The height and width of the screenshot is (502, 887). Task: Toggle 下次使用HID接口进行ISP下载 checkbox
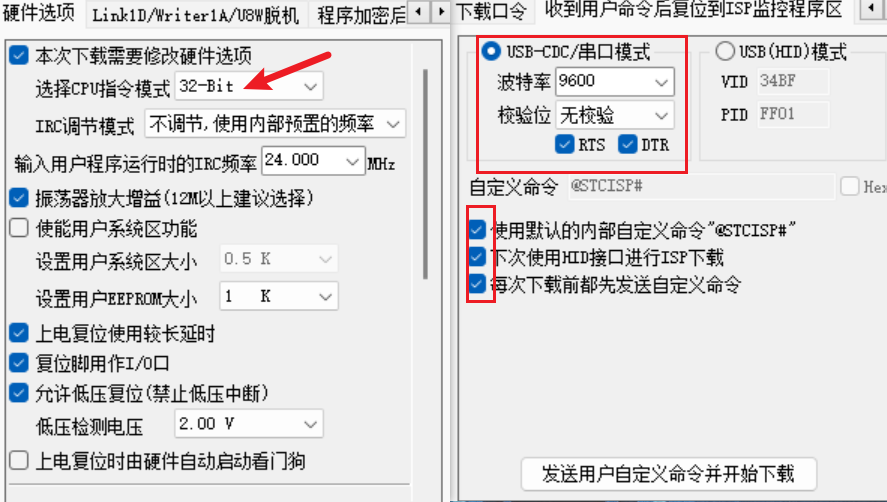477,257
